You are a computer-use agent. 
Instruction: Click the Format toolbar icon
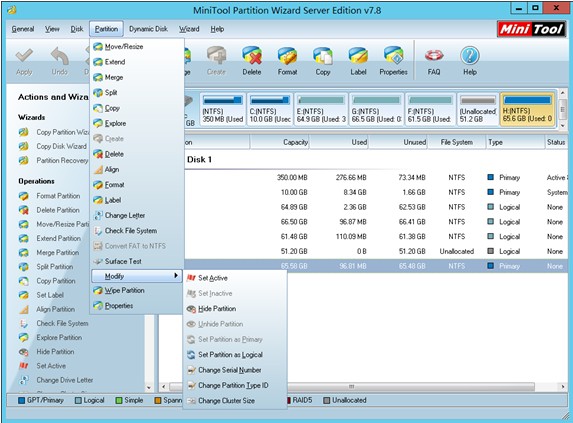[287, 61]
